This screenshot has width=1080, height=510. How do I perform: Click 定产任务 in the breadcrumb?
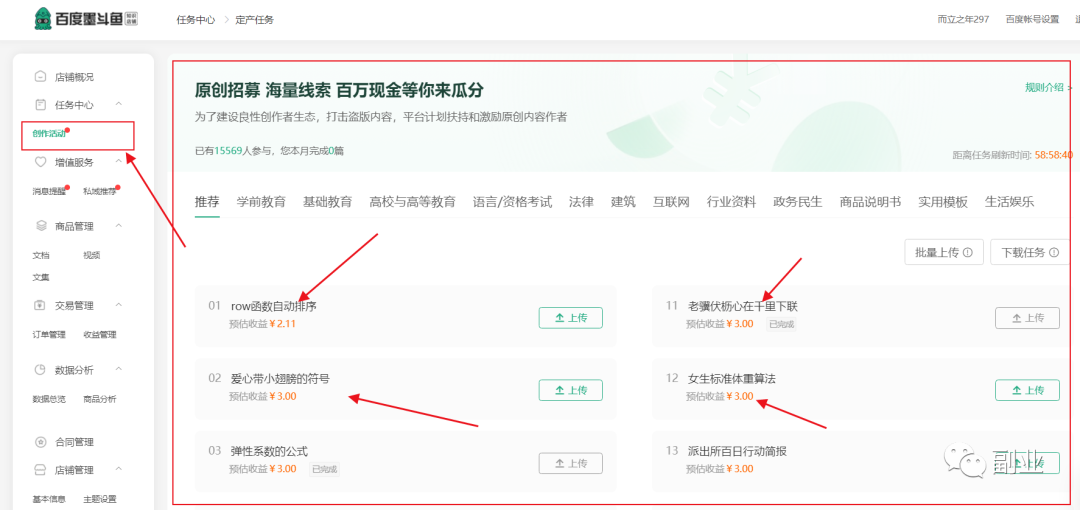tap(255, 19)
